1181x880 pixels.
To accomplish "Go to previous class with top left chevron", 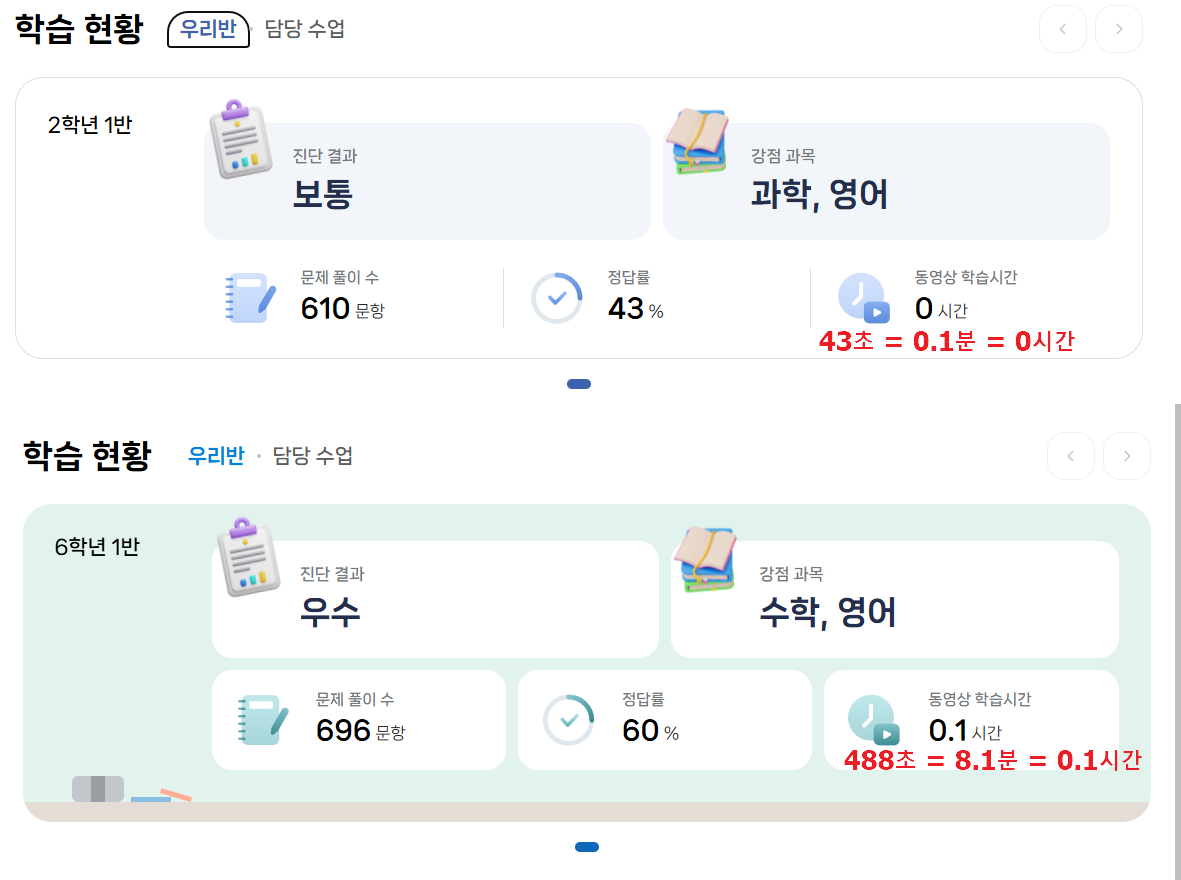I will [x=1063, y=29].
